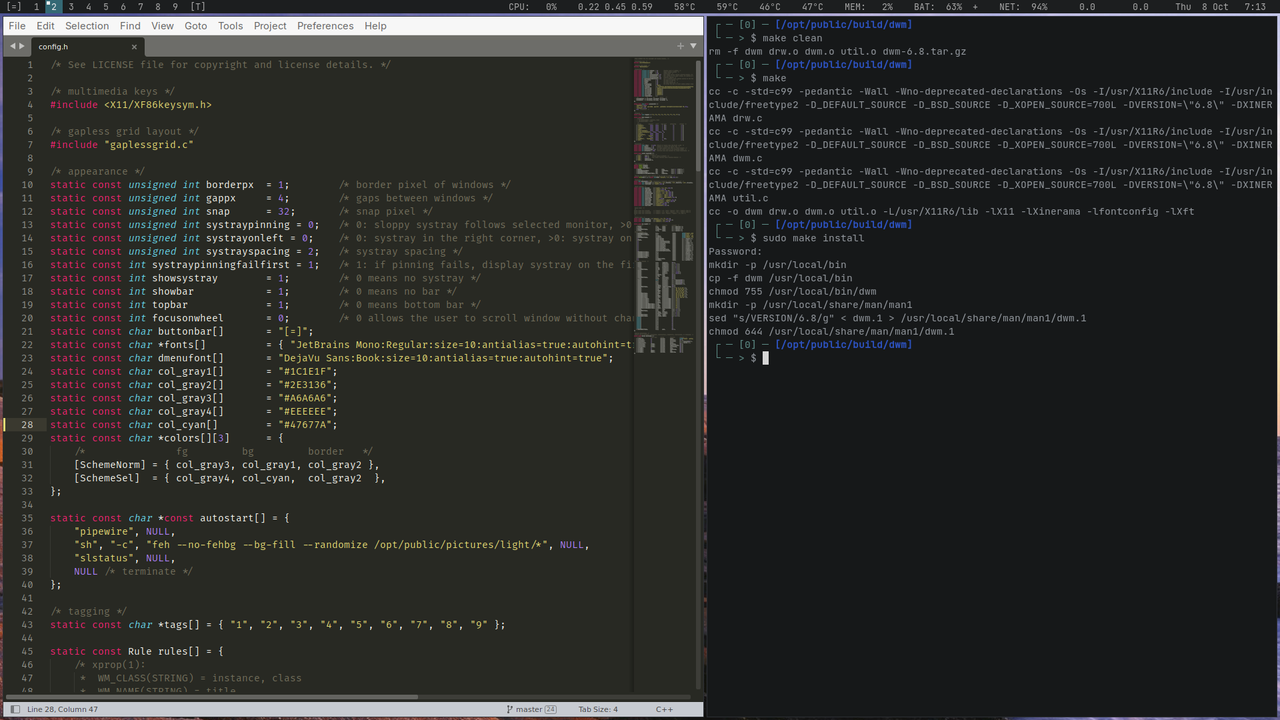Click the 24 changes badge next to master
This screenshot has width=1280, height=720.
(550, 709)
